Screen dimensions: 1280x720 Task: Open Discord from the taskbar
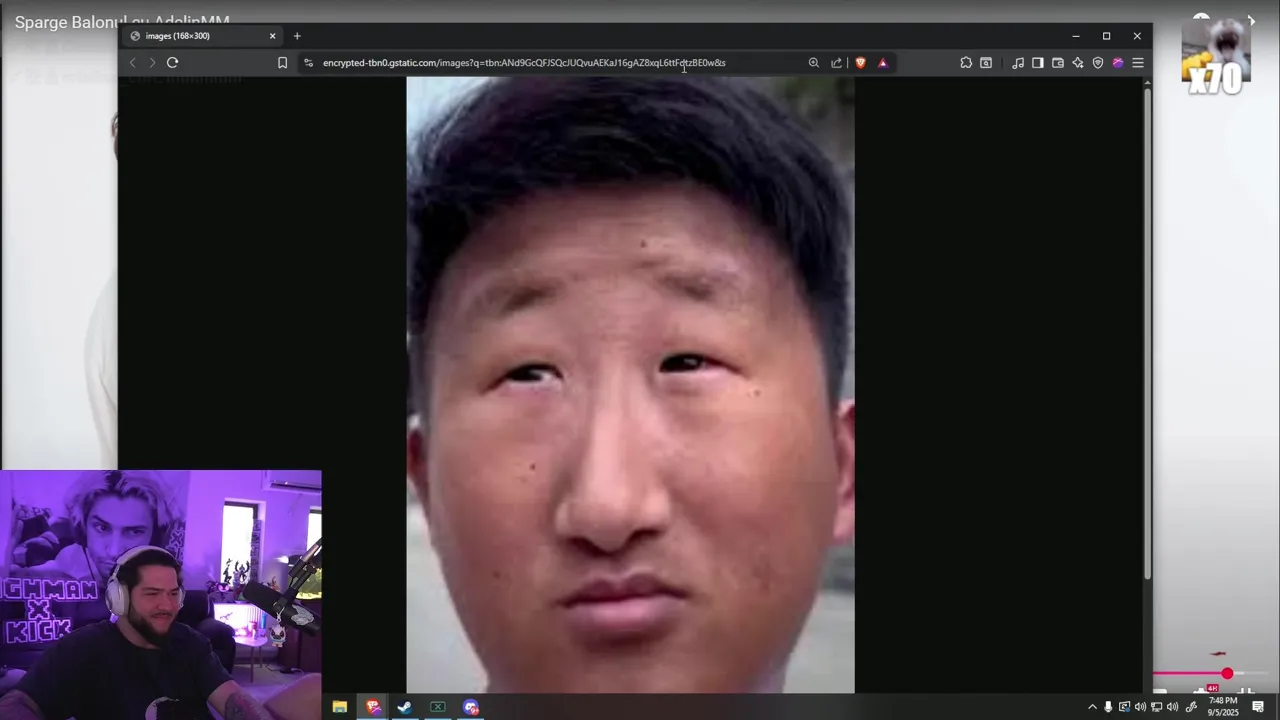[471, 707]
